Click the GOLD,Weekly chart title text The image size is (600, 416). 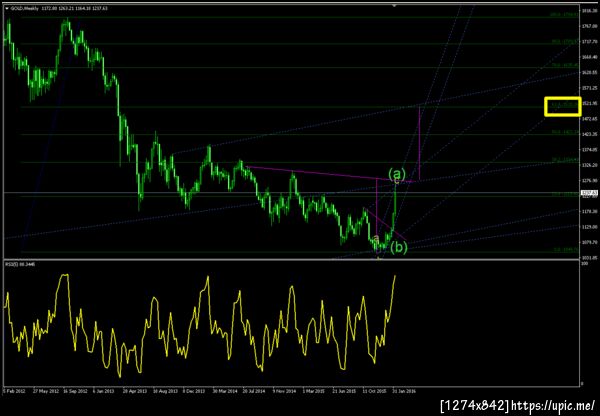click(x=24, y=8)
